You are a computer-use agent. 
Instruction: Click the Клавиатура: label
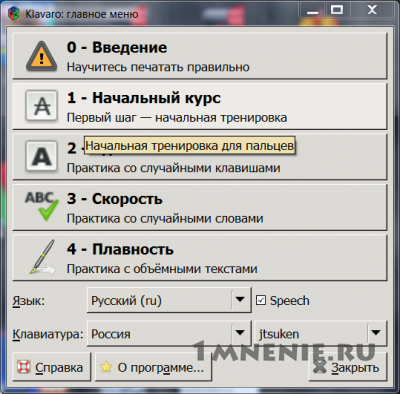(x=48, y=334)
